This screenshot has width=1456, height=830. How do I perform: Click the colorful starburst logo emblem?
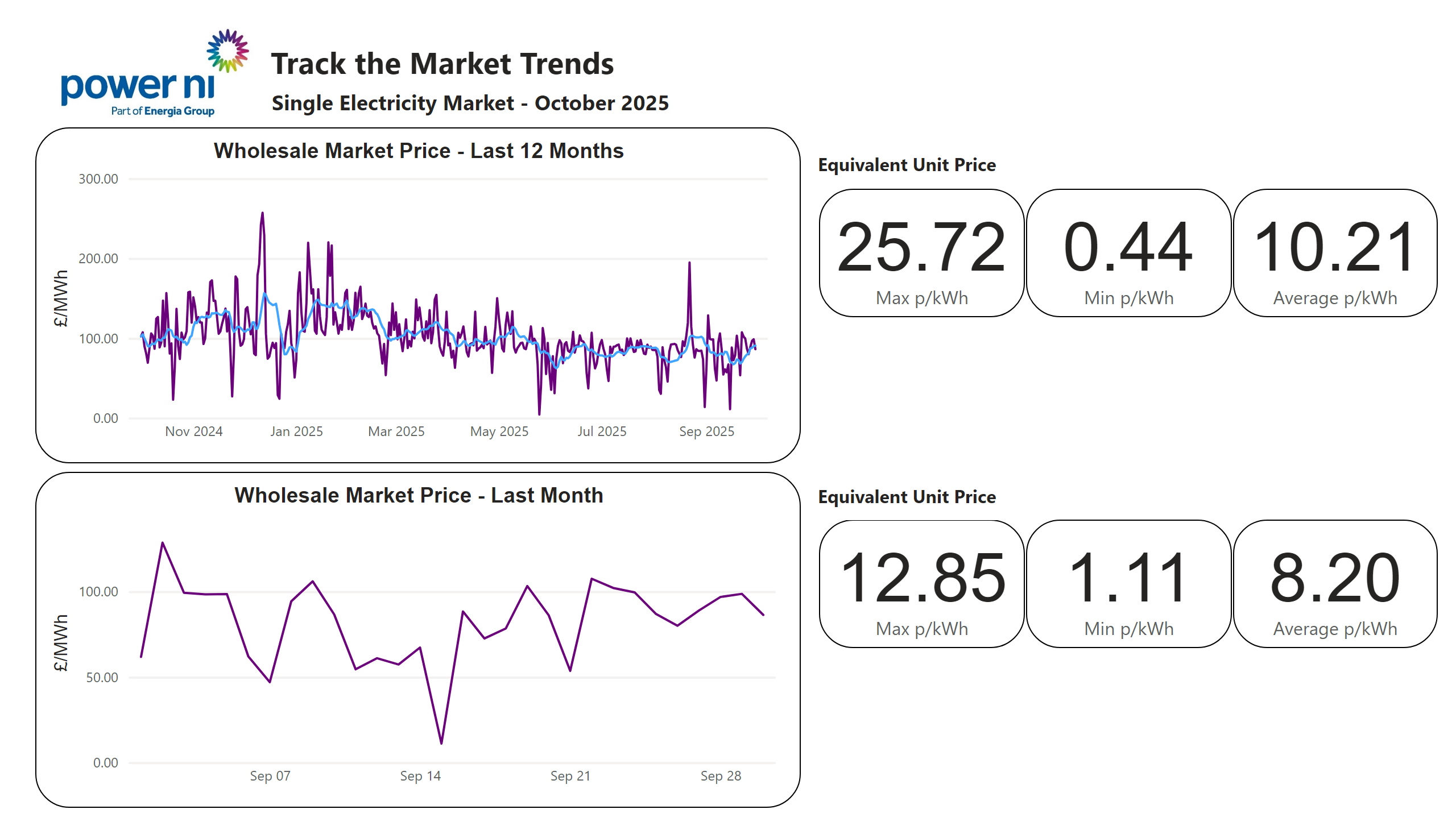tap(227, 51)
